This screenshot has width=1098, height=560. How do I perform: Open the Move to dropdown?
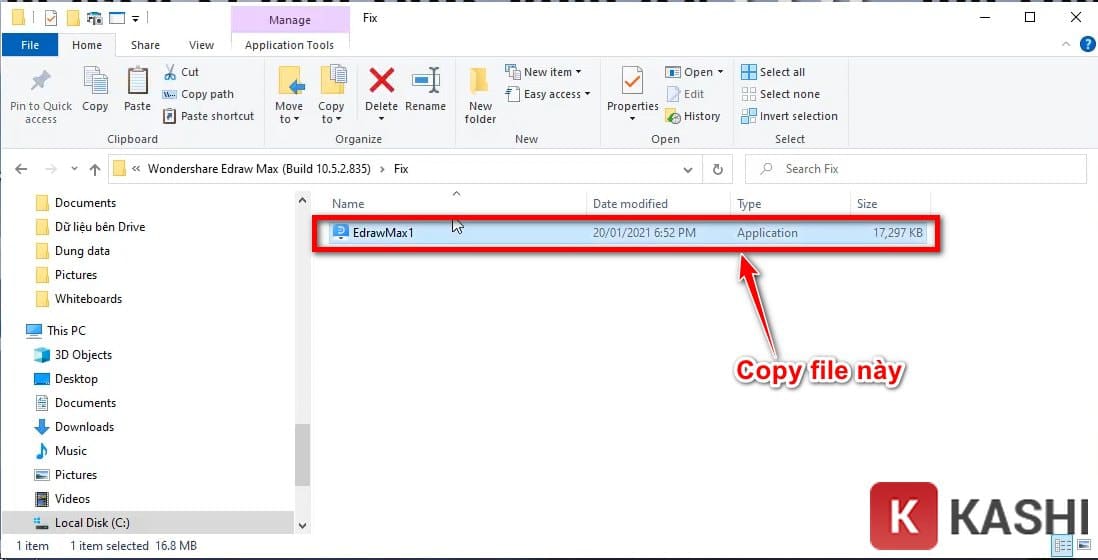tap(289, 95)
